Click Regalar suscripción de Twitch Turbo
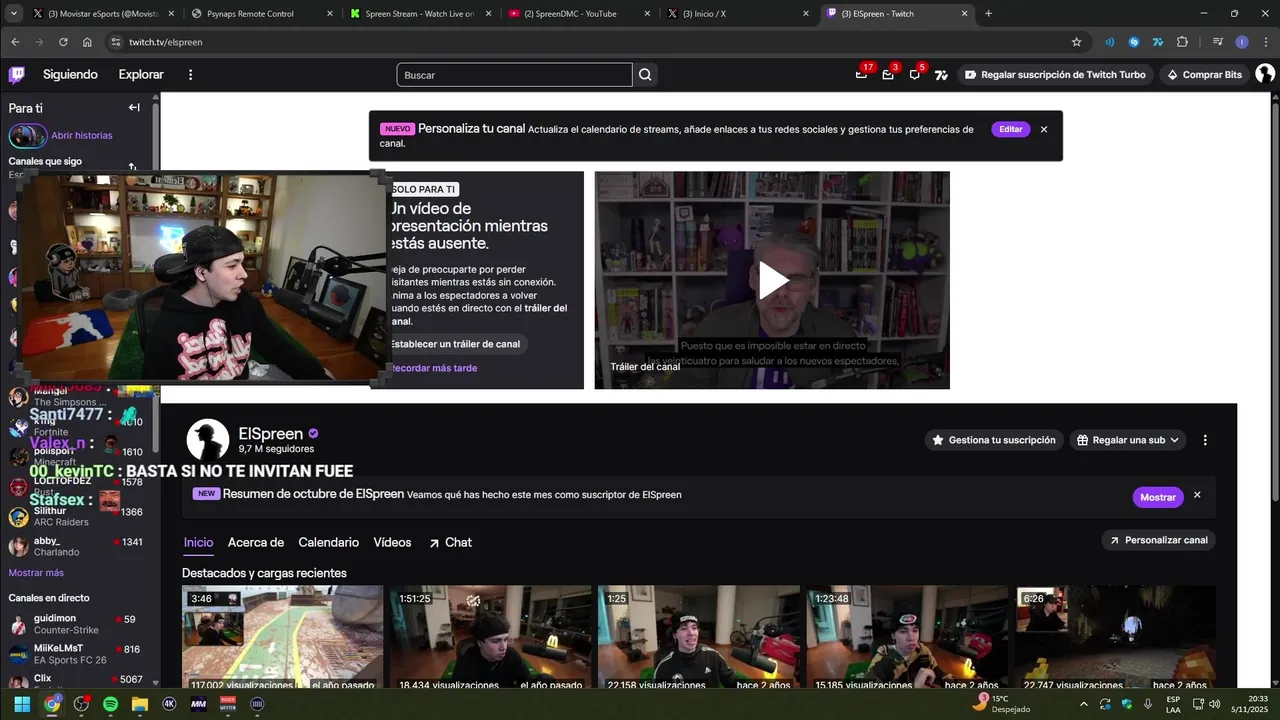 (x=1055, y=75)
